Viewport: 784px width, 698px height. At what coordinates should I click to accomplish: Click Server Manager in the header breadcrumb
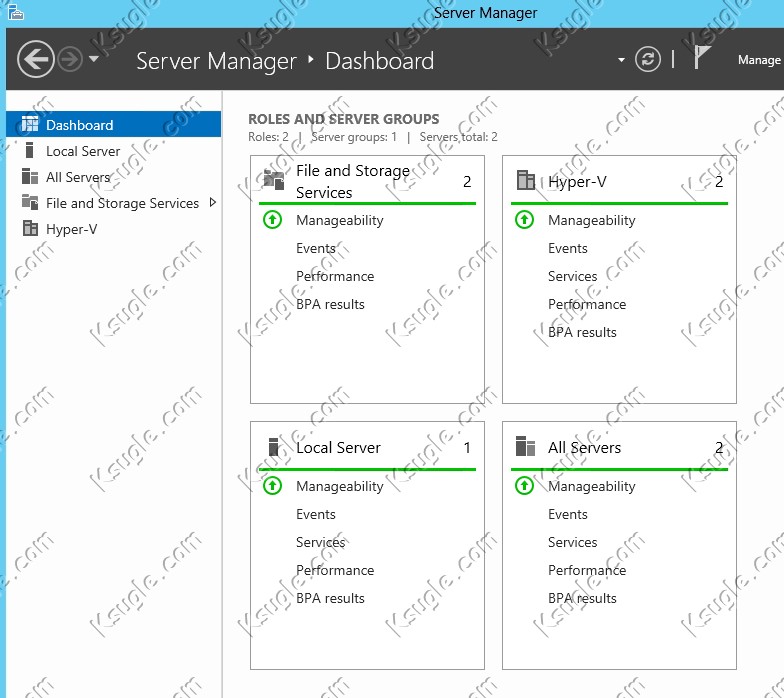pos(216,61)
